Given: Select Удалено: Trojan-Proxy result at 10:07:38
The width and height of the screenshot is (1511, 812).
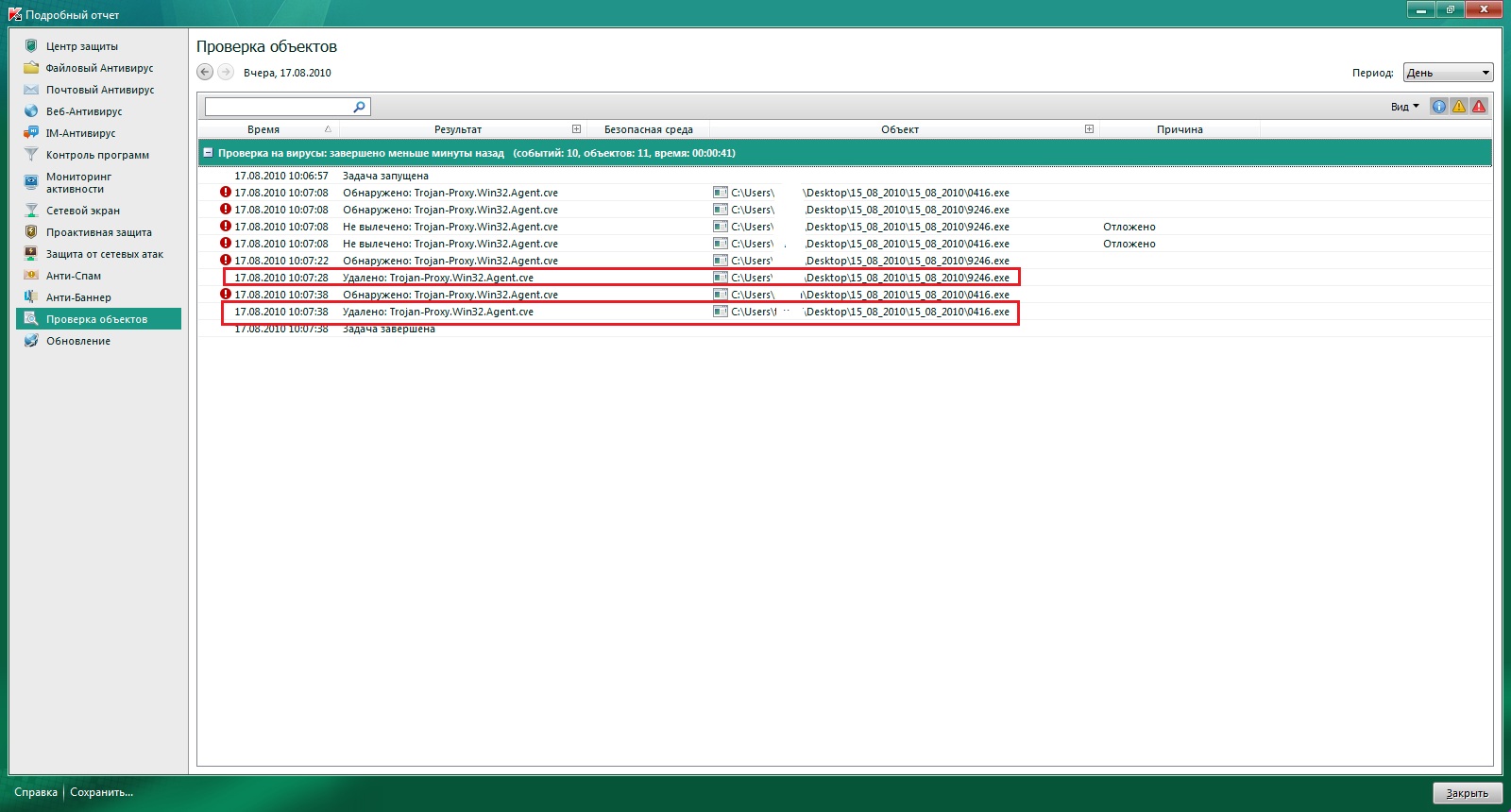Looking at the screenshot, I should 438,312.
